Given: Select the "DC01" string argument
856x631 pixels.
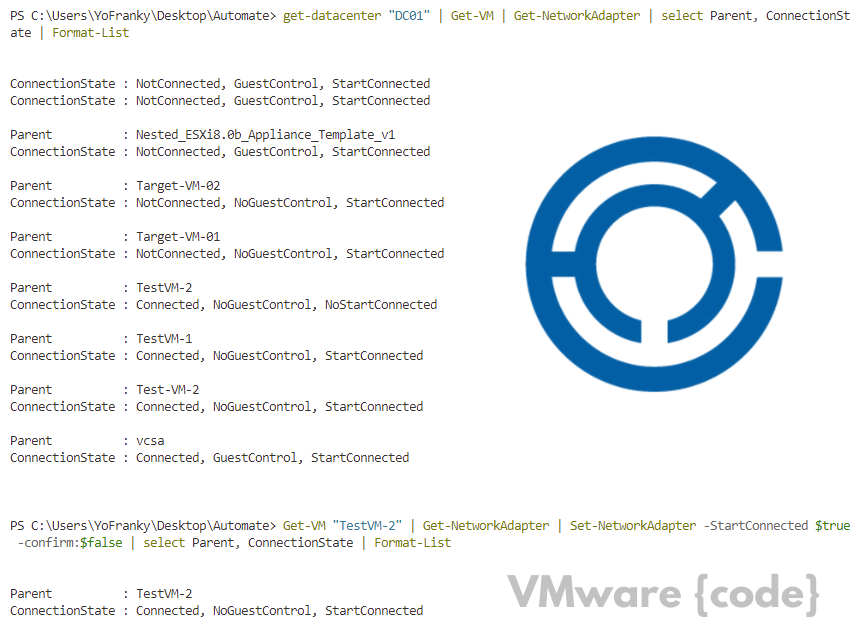Looking at the screenshot, I should 409,16.
